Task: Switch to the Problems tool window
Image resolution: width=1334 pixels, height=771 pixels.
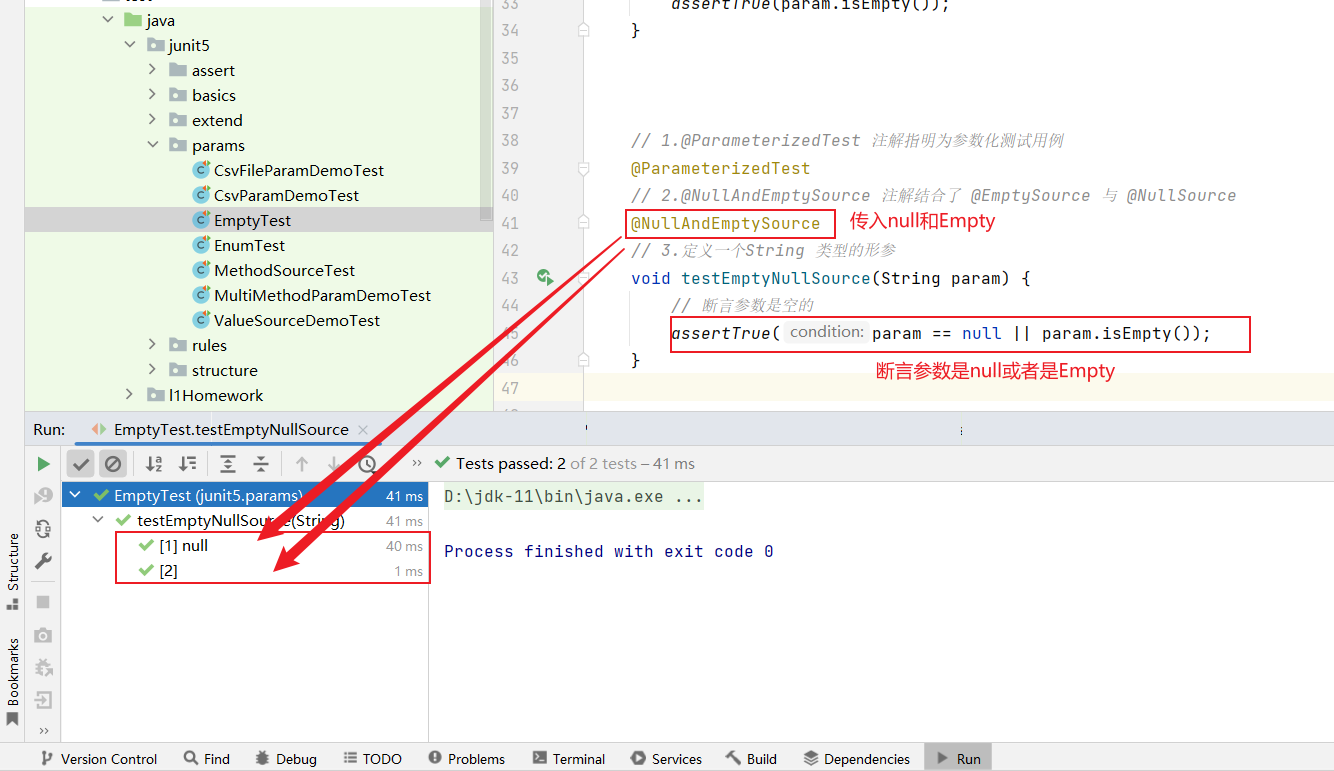Action: [466, 759]
